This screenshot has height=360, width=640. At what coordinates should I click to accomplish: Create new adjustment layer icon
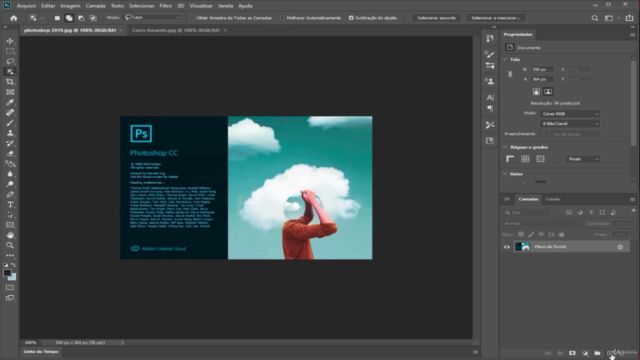585,353
